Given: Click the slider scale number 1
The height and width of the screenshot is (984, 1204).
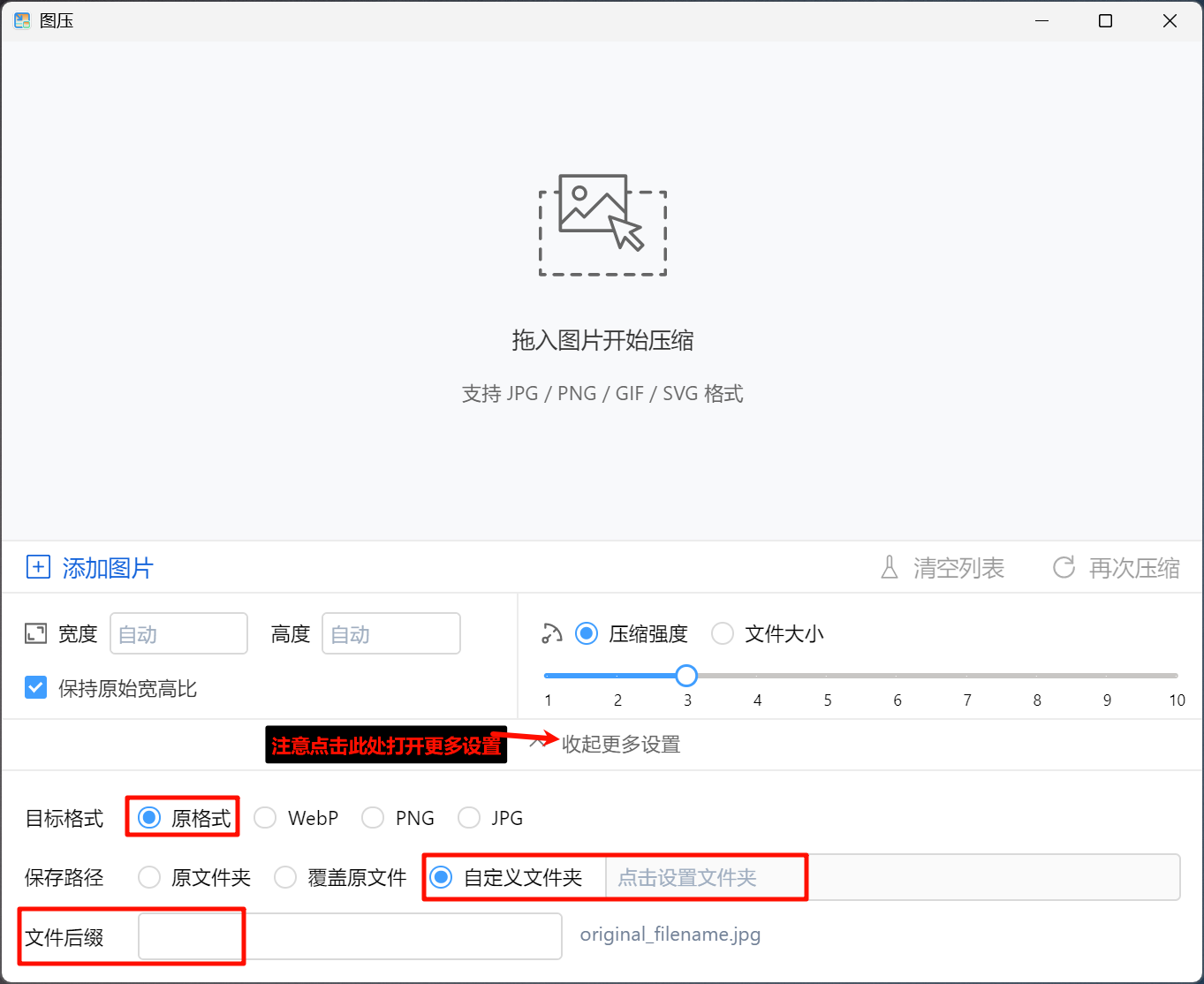Looking at the screenshot, I should point(549,700).
